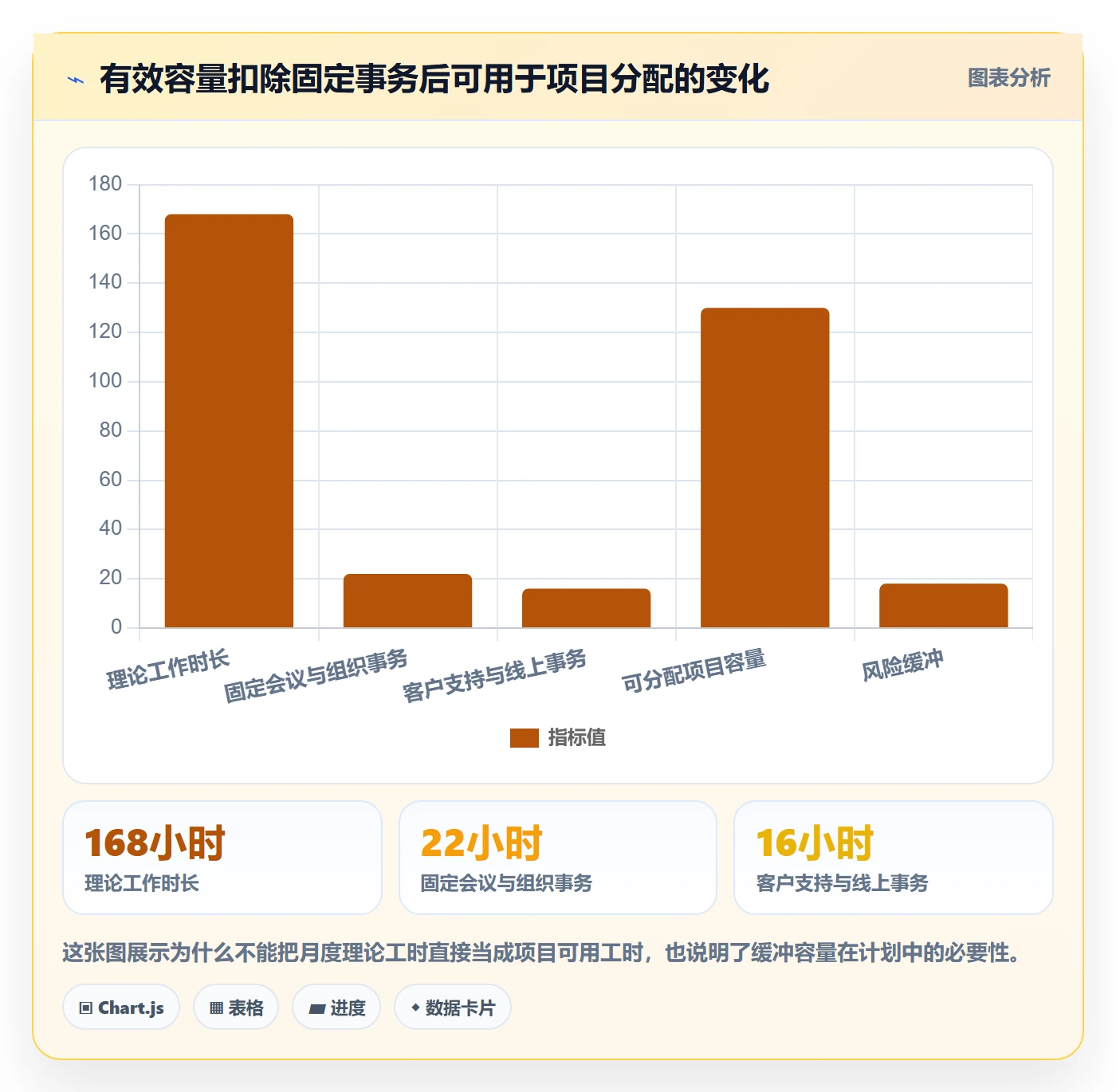
Task: Click the grid icon in the 表格 chip
Action: (x=216, y=1008)
